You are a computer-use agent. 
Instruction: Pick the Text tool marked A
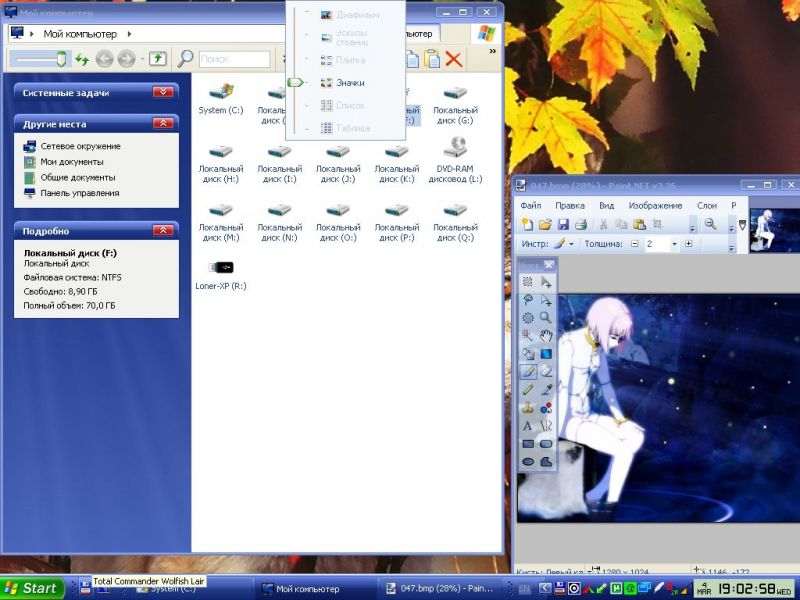click(x=528, y=426)
